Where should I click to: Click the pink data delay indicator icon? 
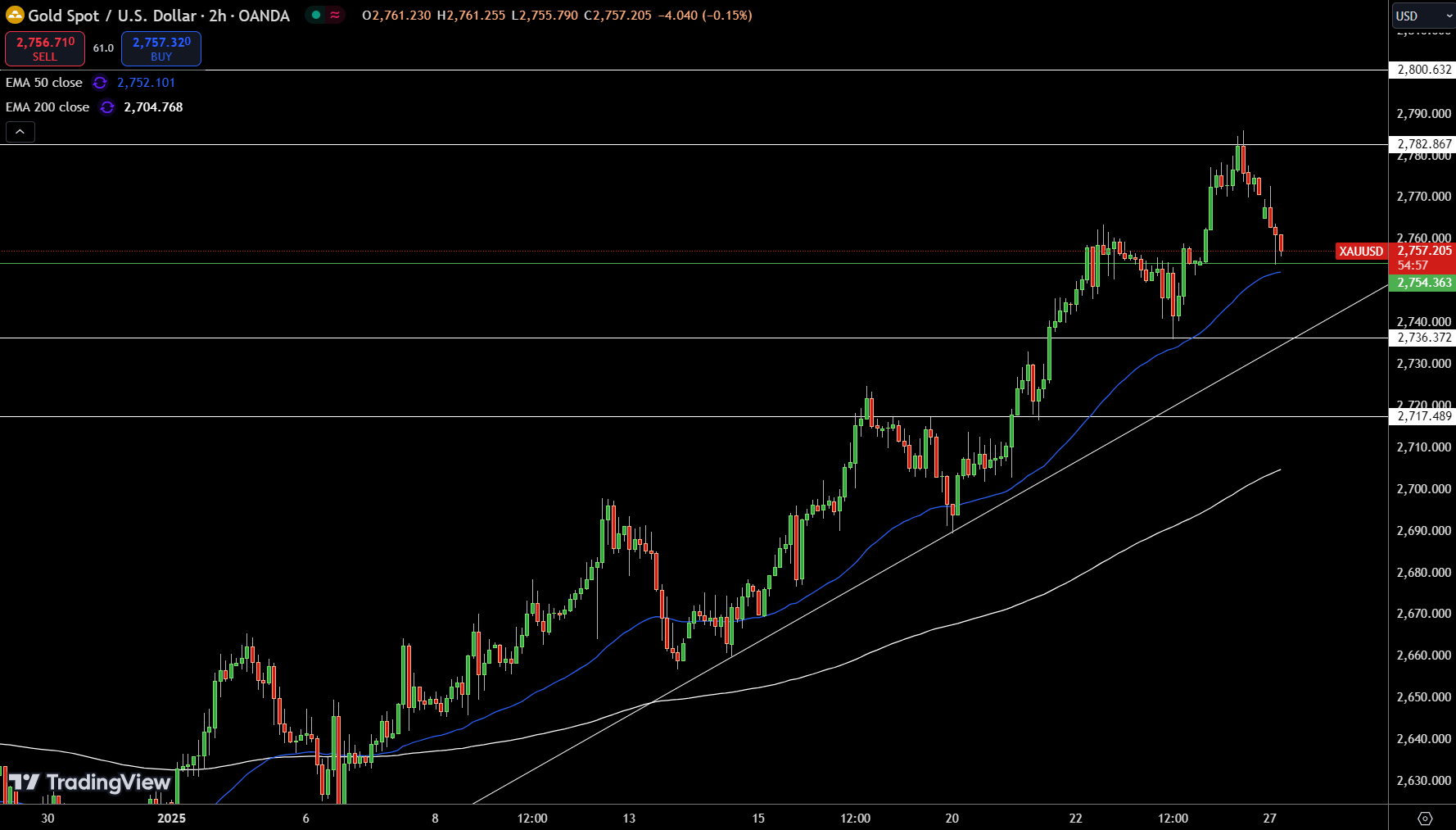pyautogui.click(x=335, y=15)
